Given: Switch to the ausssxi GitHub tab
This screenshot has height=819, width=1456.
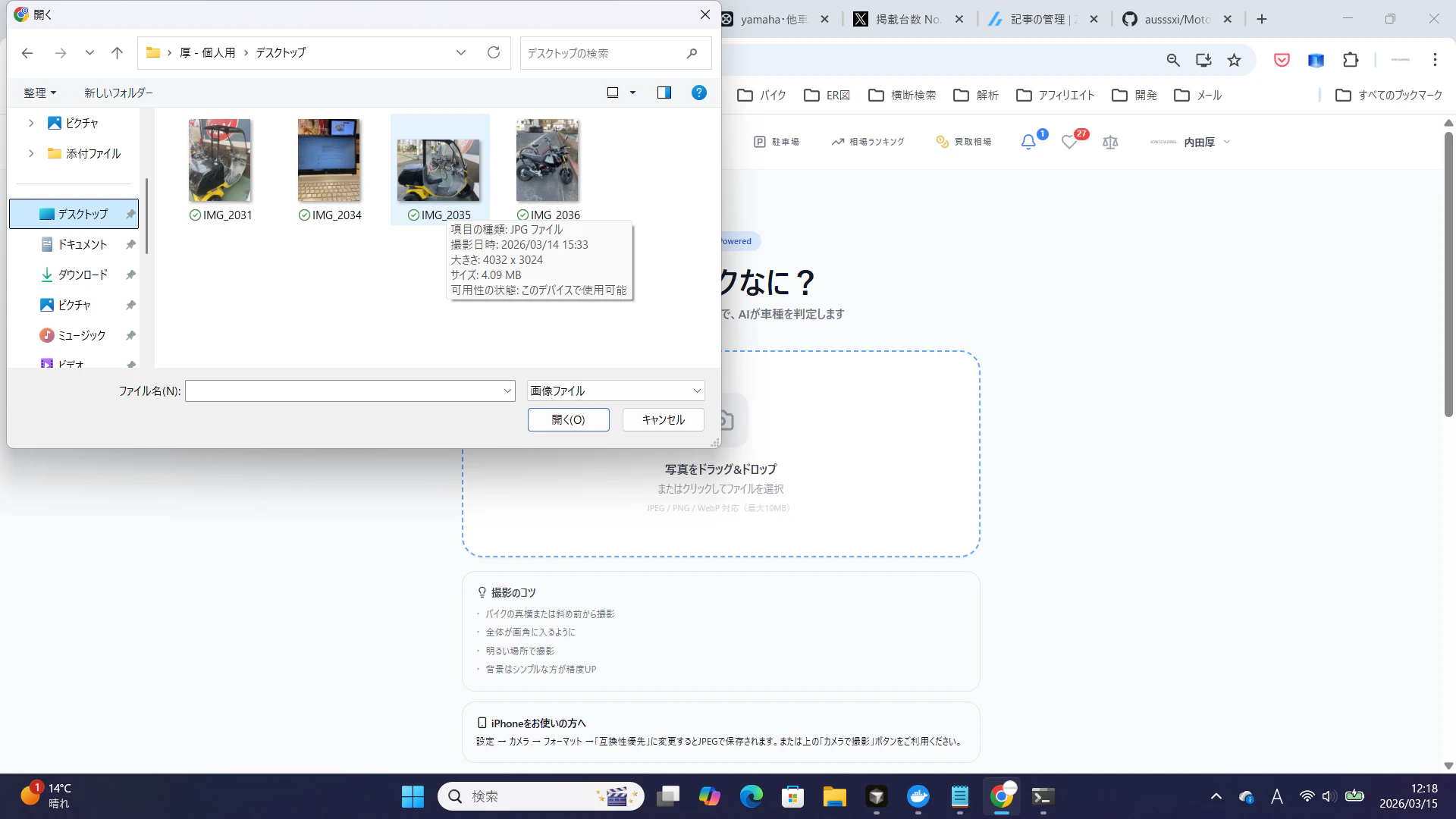Looking at the screenshot, I should coord(1177,19).
